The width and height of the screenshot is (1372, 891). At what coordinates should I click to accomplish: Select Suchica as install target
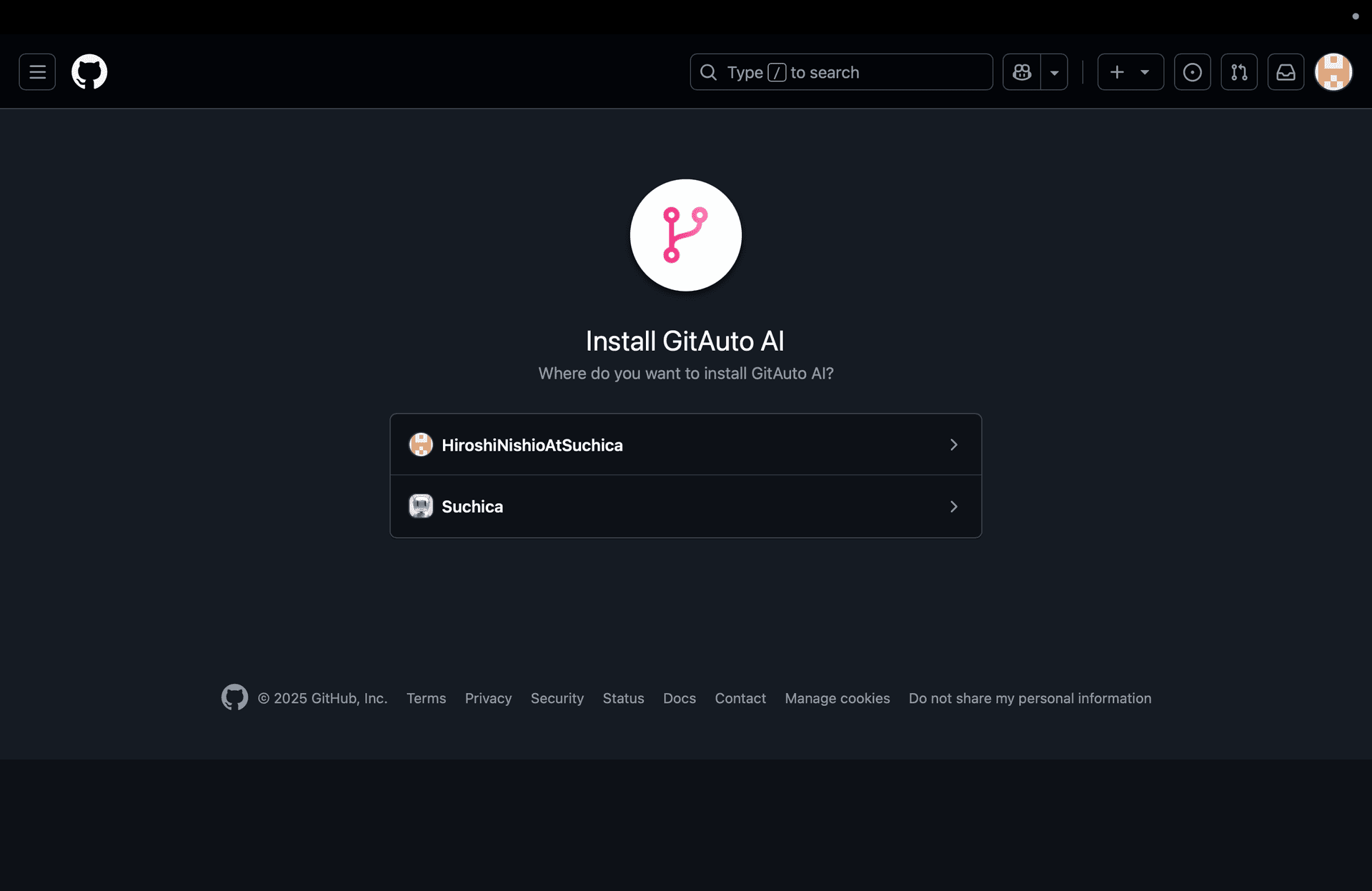coord(472,506)
